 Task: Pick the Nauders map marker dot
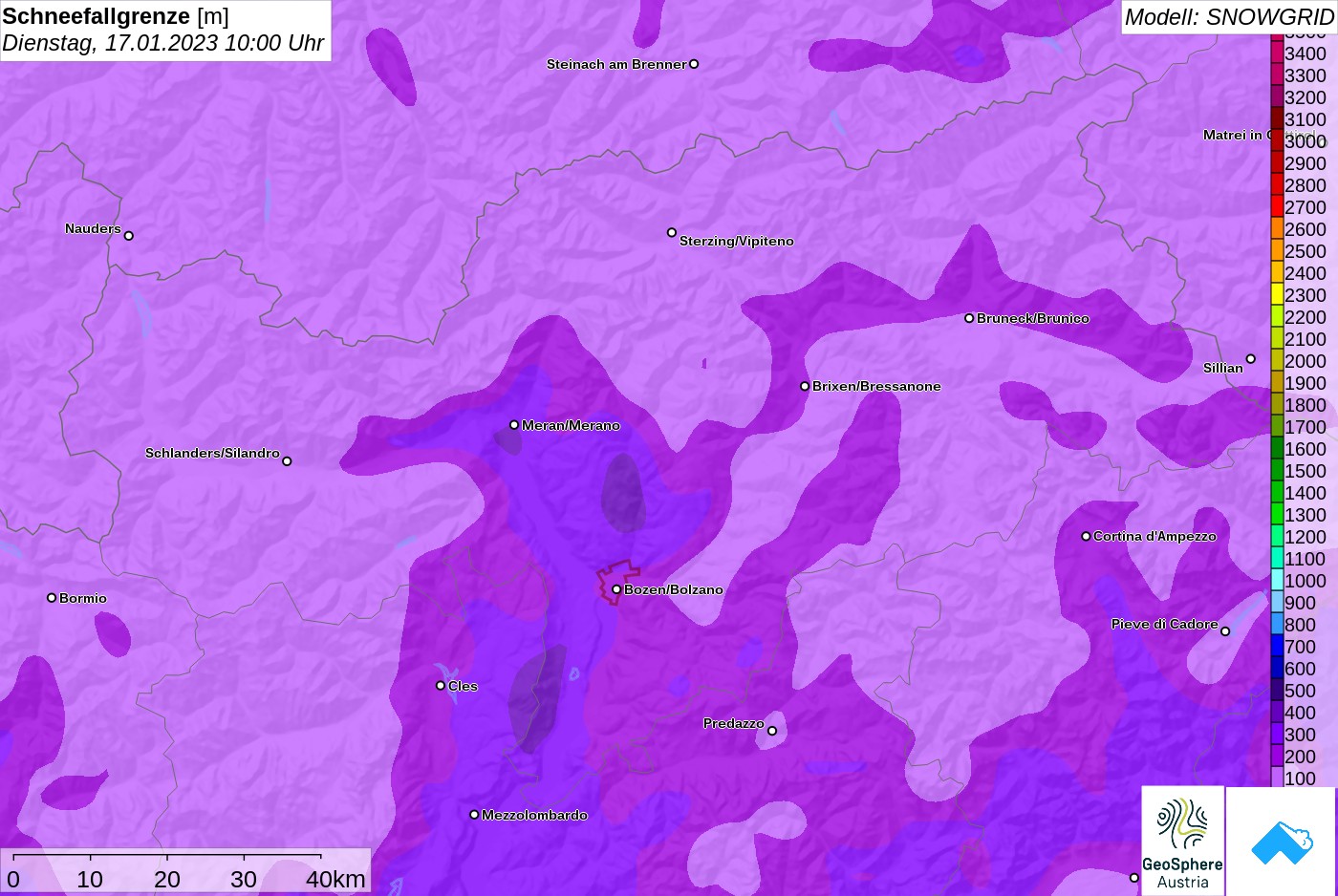coord(129,235)
